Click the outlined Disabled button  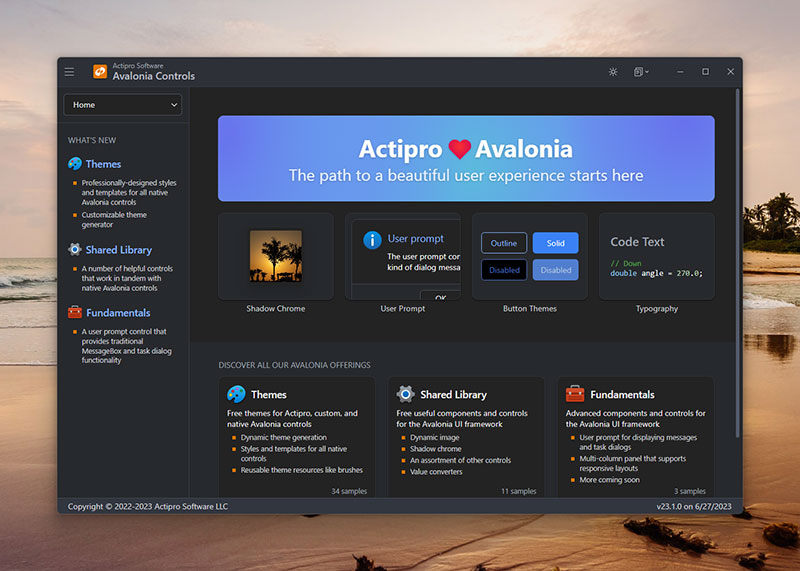(504, 270)
